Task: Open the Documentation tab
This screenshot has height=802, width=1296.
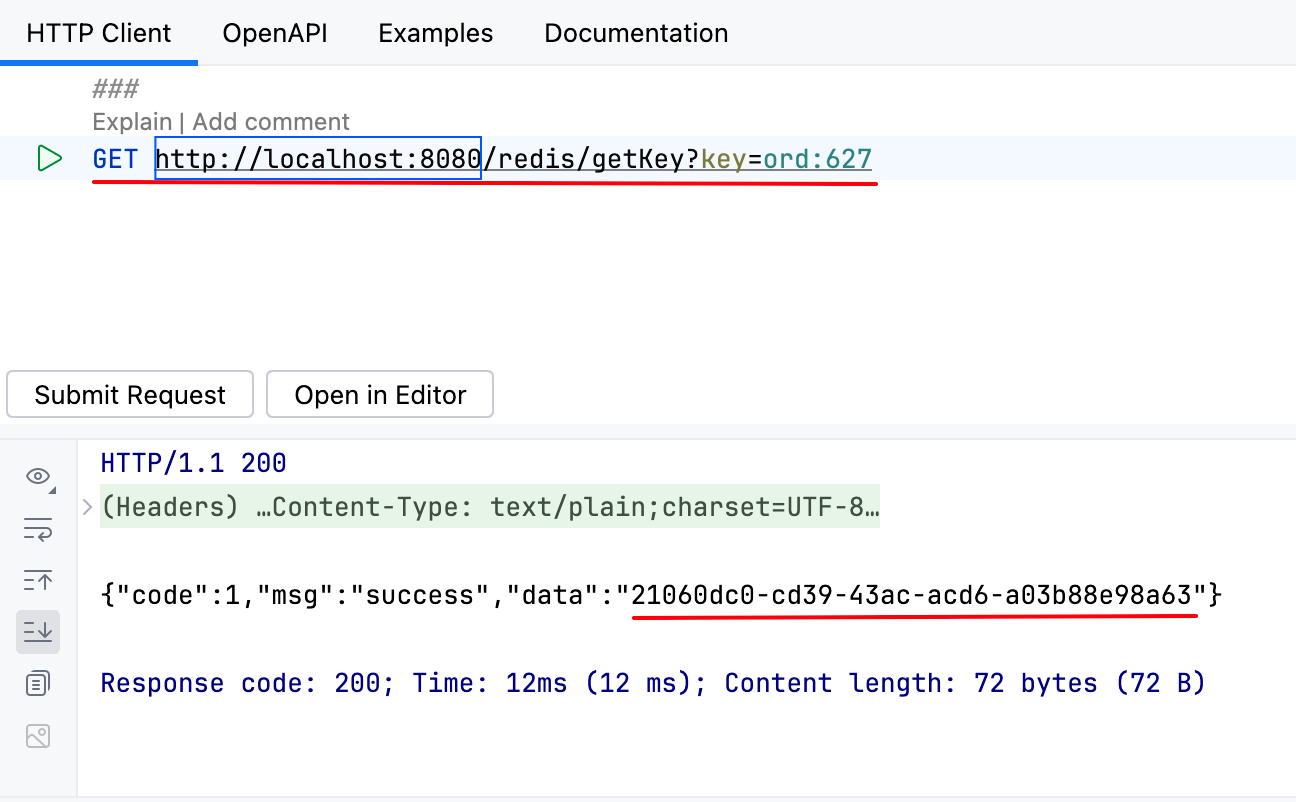Action: (x=636, y=33)
